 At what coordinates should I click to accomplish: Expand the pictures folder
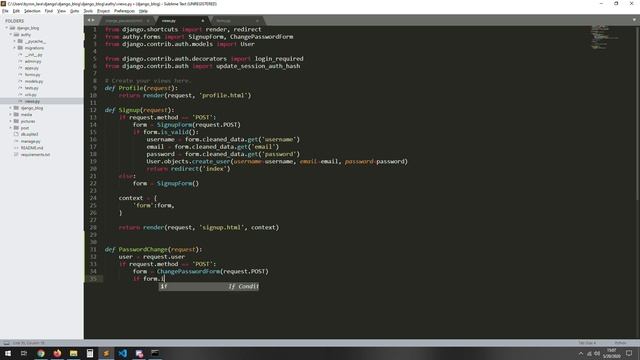click(11, 121)
